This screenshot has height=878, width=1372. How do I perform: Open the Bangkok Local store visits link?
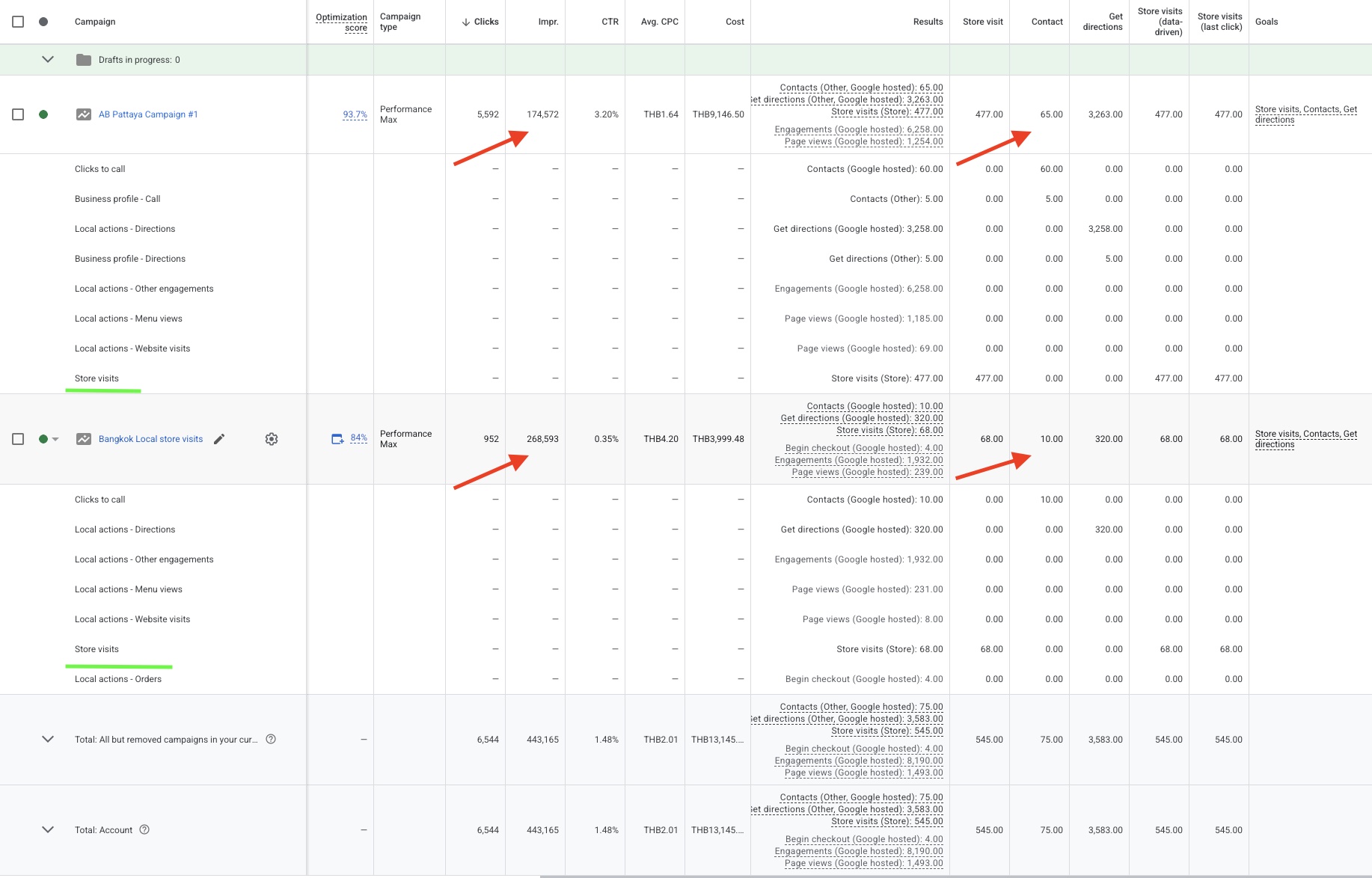coord(150,439)
